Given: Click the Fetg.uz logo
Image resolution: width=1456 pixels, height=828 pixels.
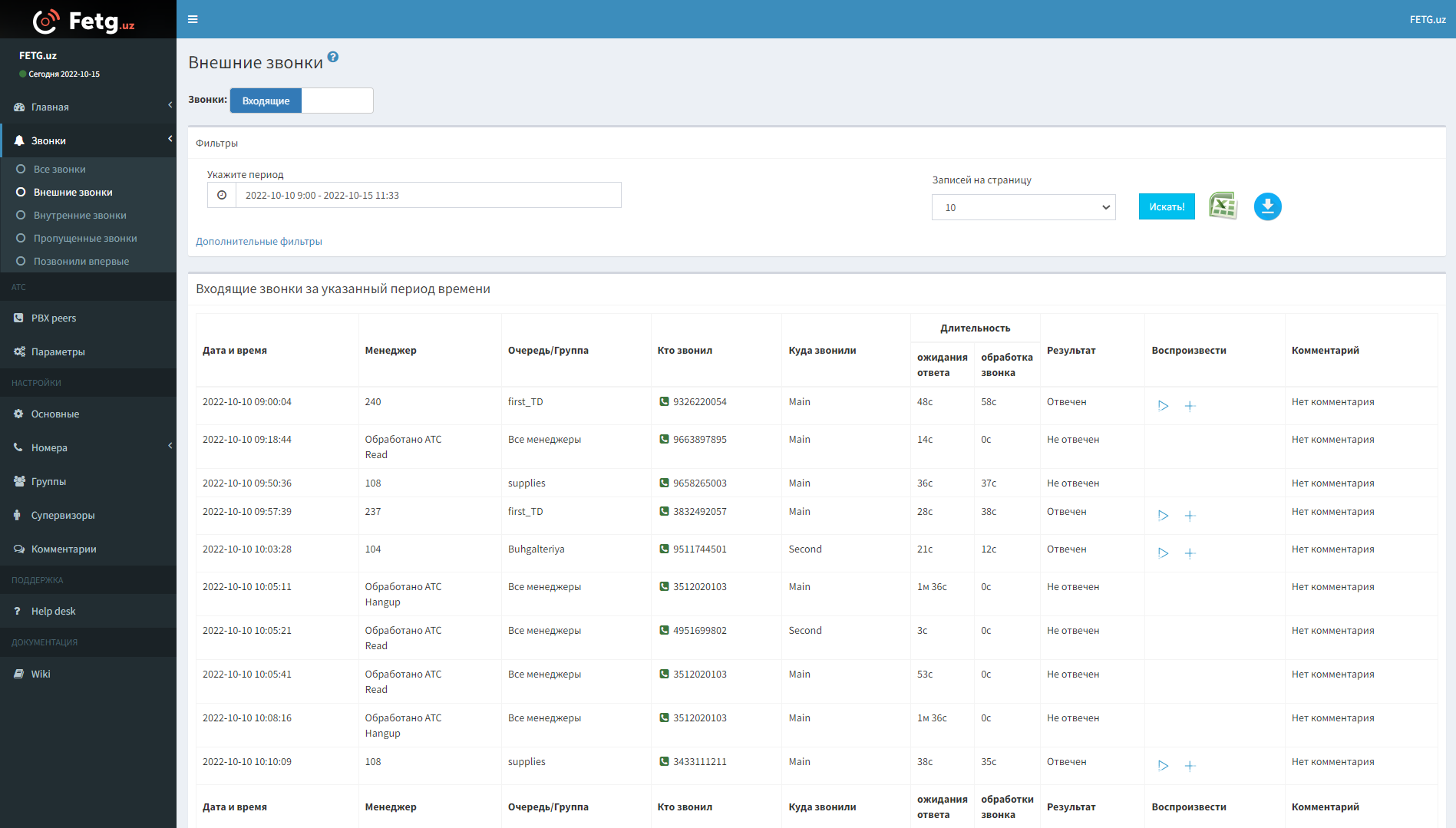Looking at the screenshot, I should click(x=84, y=21).
